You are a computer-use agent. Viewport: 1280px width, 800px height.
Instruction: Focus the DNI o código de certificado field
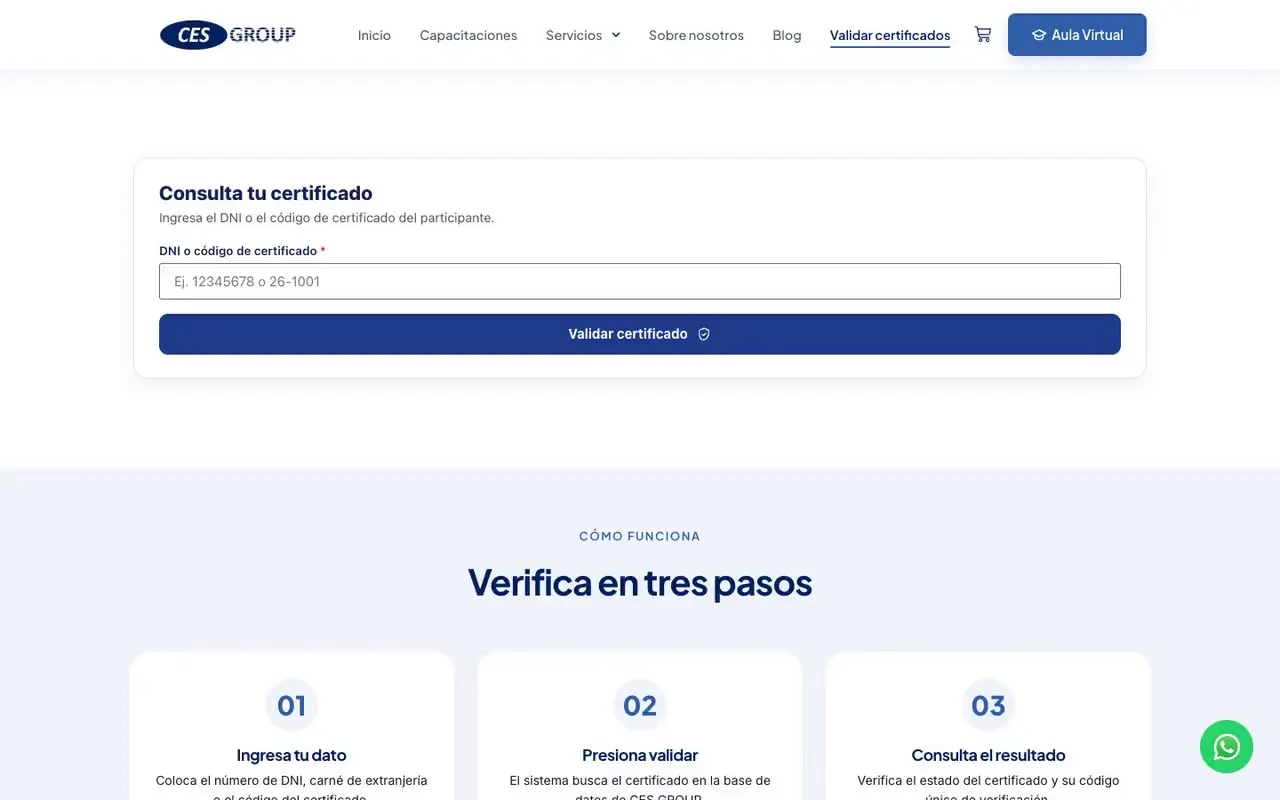(x=640, y=281)
